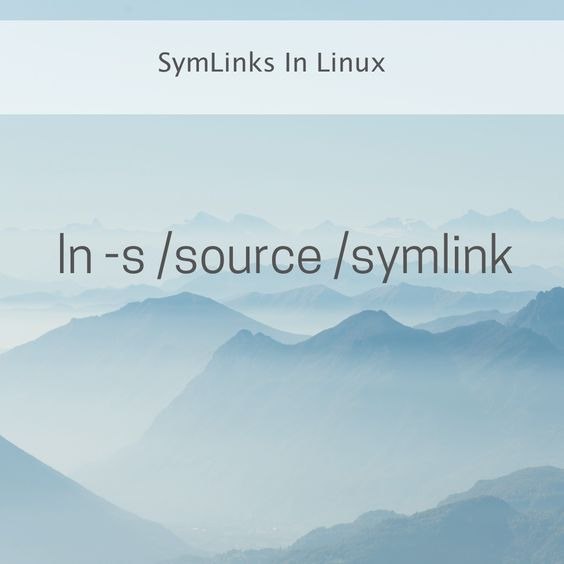The width and height of the screenshot is (564, 564).
Task: Click the white title banner right of title
Action: pos(475,67)
